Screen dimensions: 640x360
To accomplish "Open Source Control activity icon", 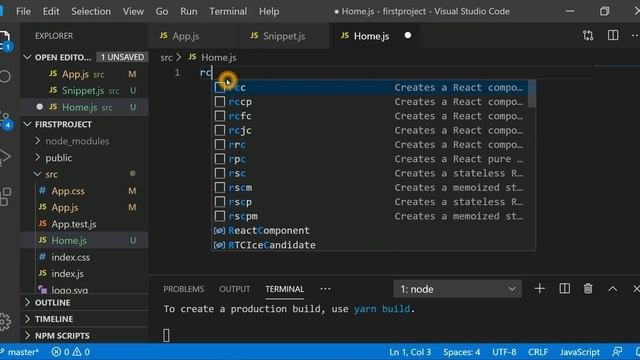I will 5,120.
